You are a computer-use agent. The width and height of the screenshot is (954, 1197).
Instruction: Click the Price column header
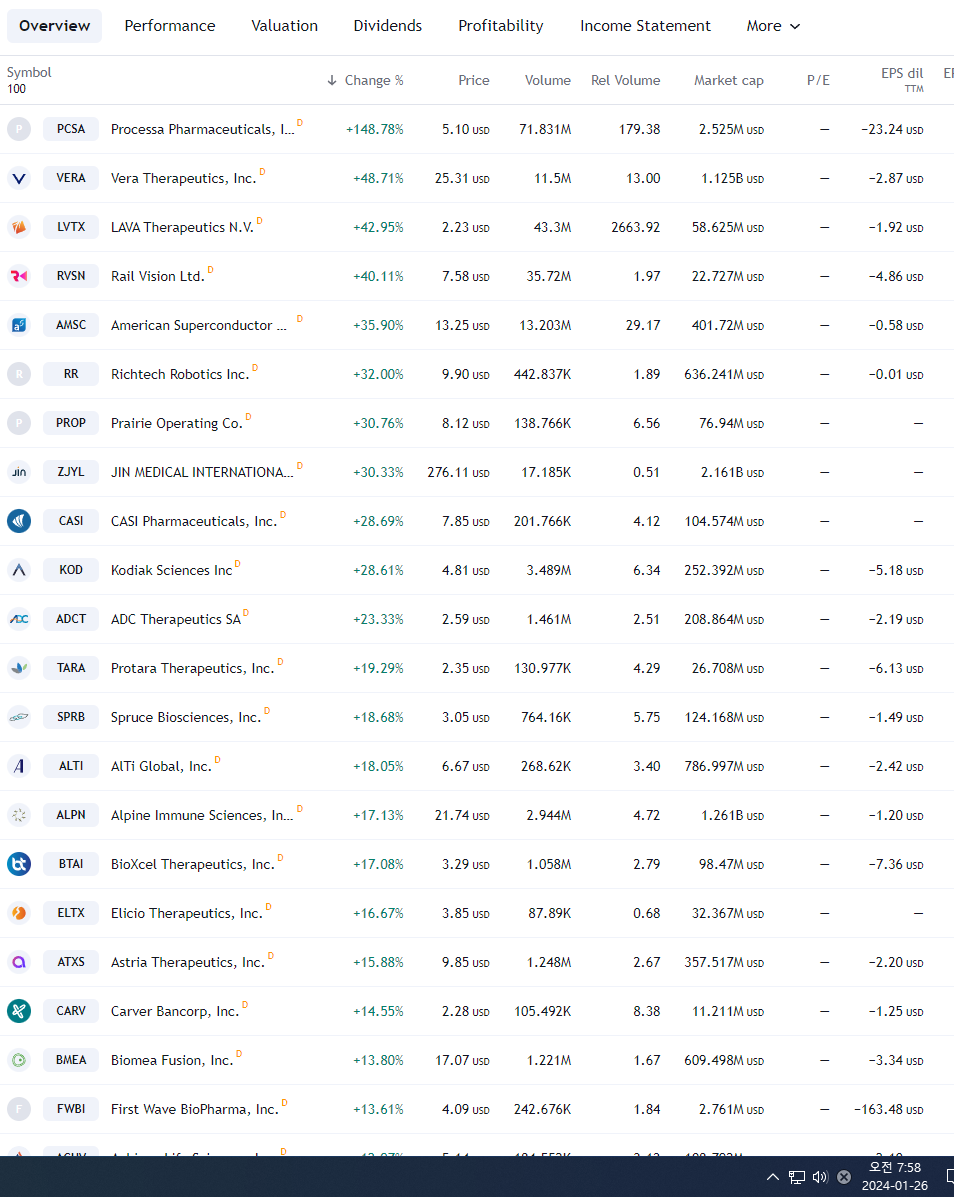point(474,80)
